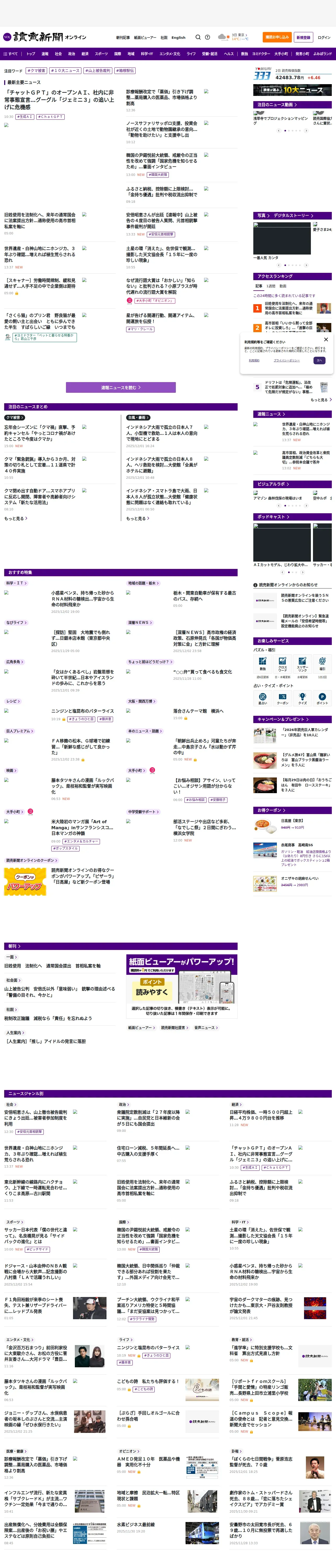Click the Yomiuri Shimbun Online logo
This screenshot has height=1568, width=336.
[44, 37]
